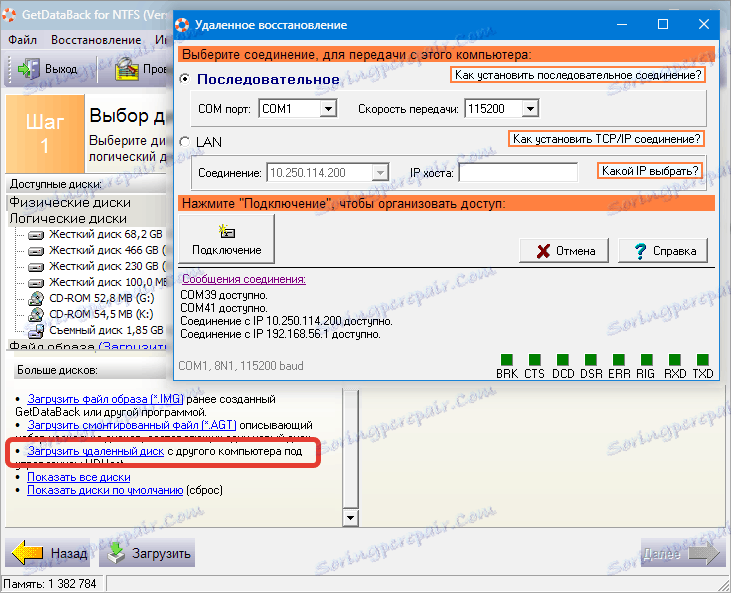Click COM41 доступно message line
The image size is (731, 593).
click(224, 308)
